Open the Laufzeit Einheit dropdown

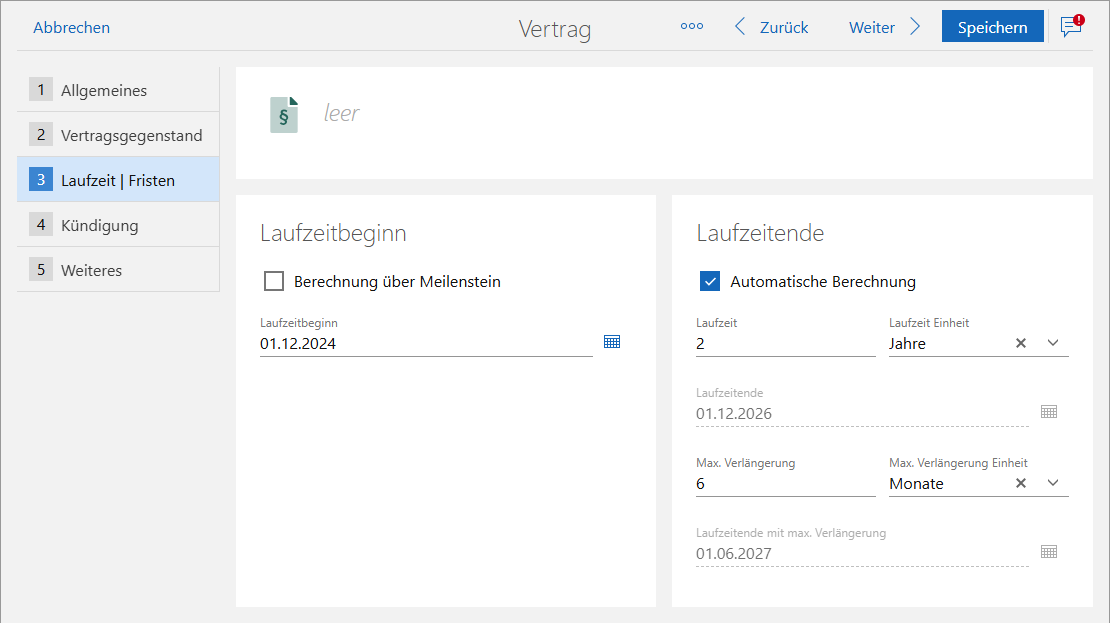click(1052, 342)
